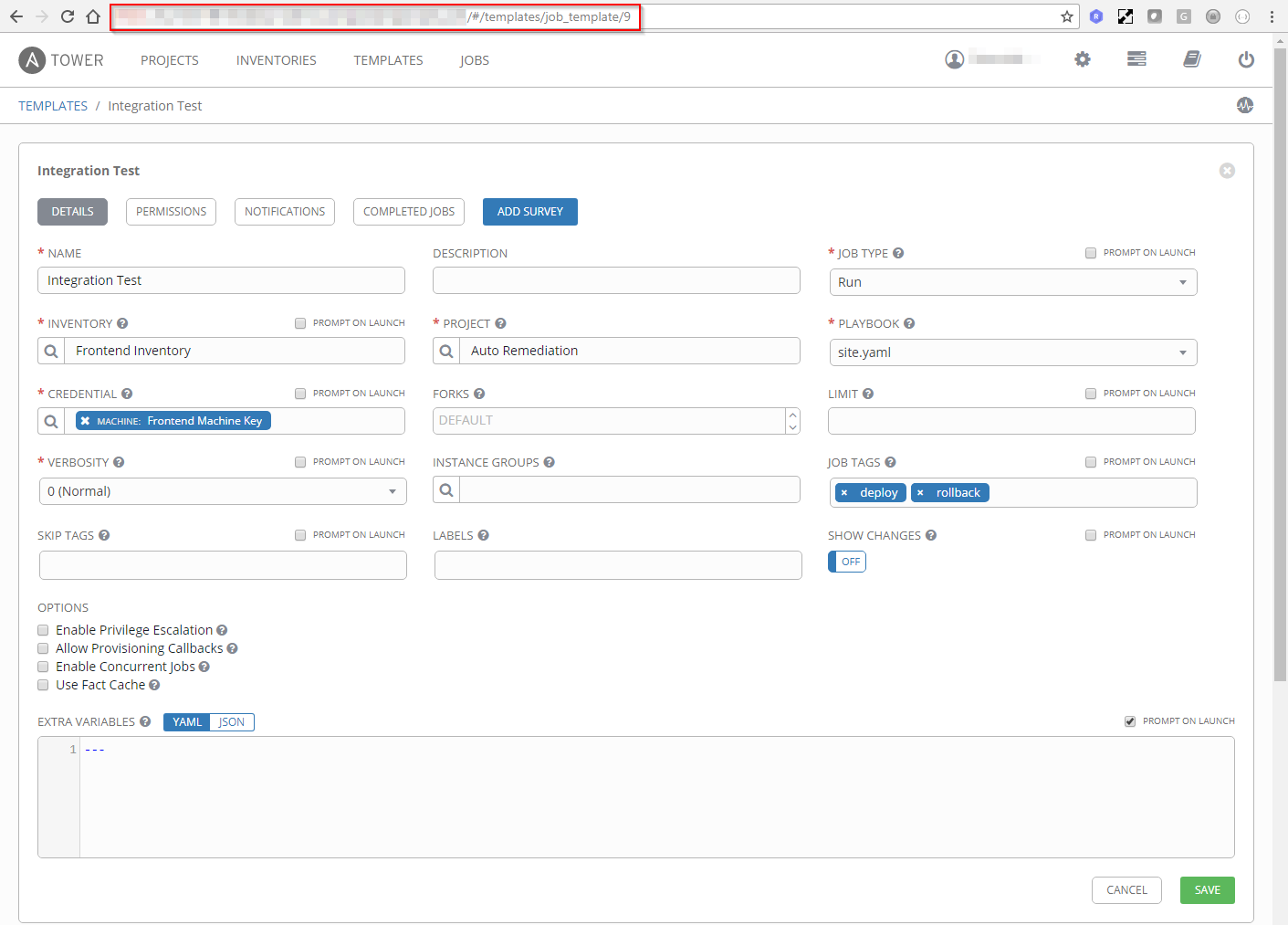1288x925 pixels.
Task: Click the inventory lookup search icon
Action: 51,351
